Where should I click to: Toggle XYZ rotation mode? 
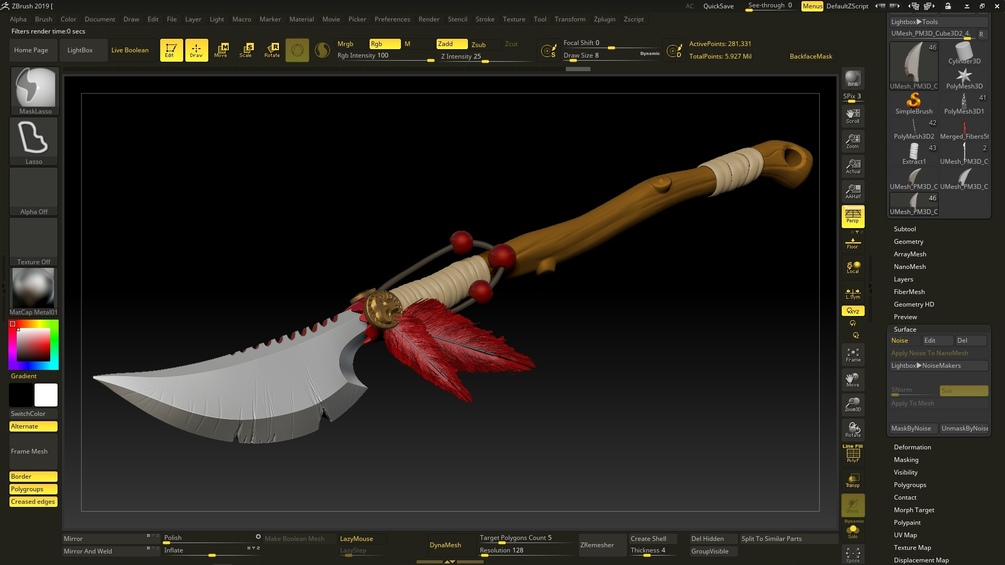point(852,311)
